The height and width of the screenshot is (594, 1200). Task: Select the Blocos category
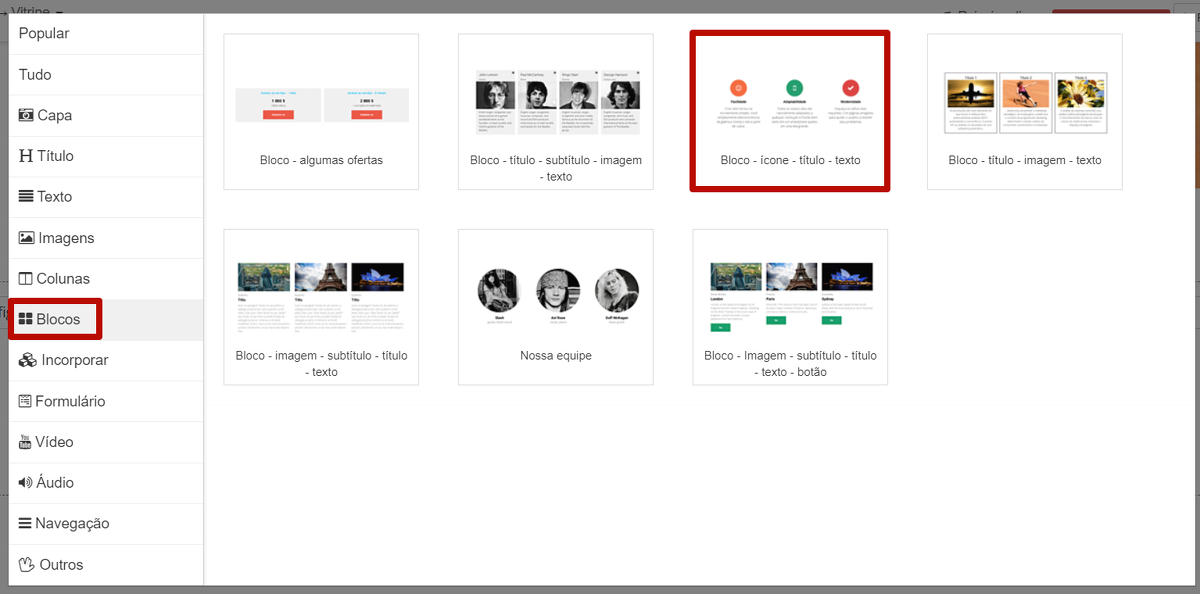pos(57,320)
